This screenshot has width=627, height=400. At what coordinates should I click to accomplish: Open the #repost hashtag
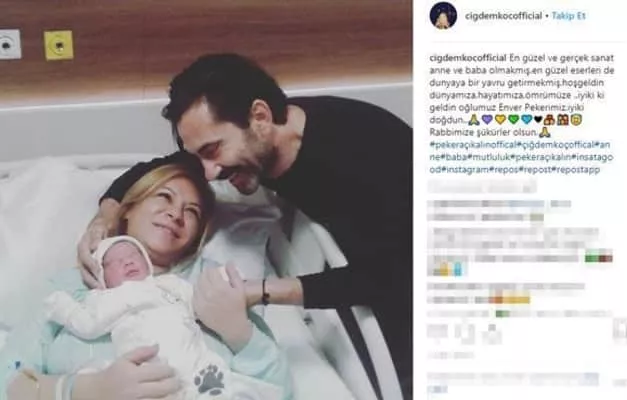(535, 169)
